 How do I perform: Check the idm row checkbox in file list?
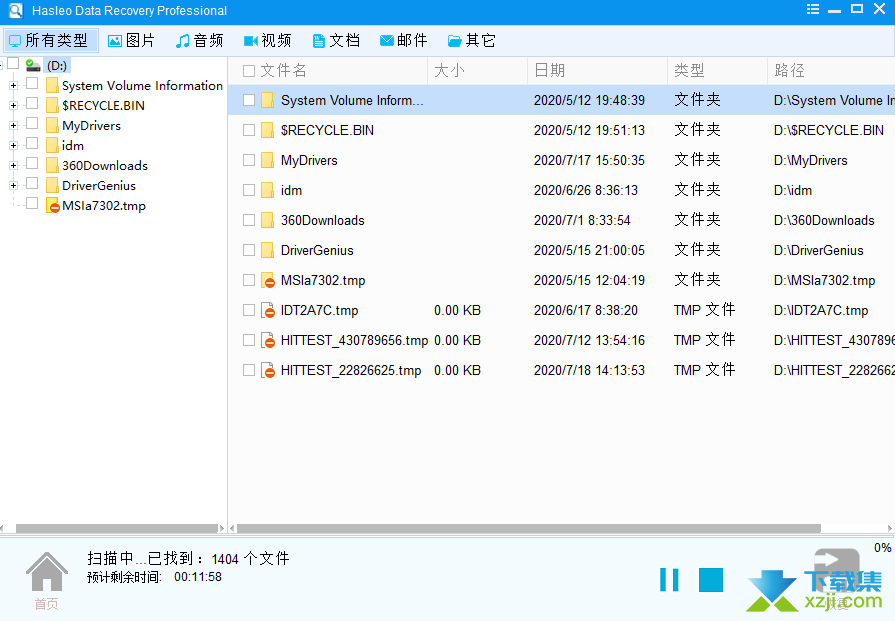click(x=249, y=190)
